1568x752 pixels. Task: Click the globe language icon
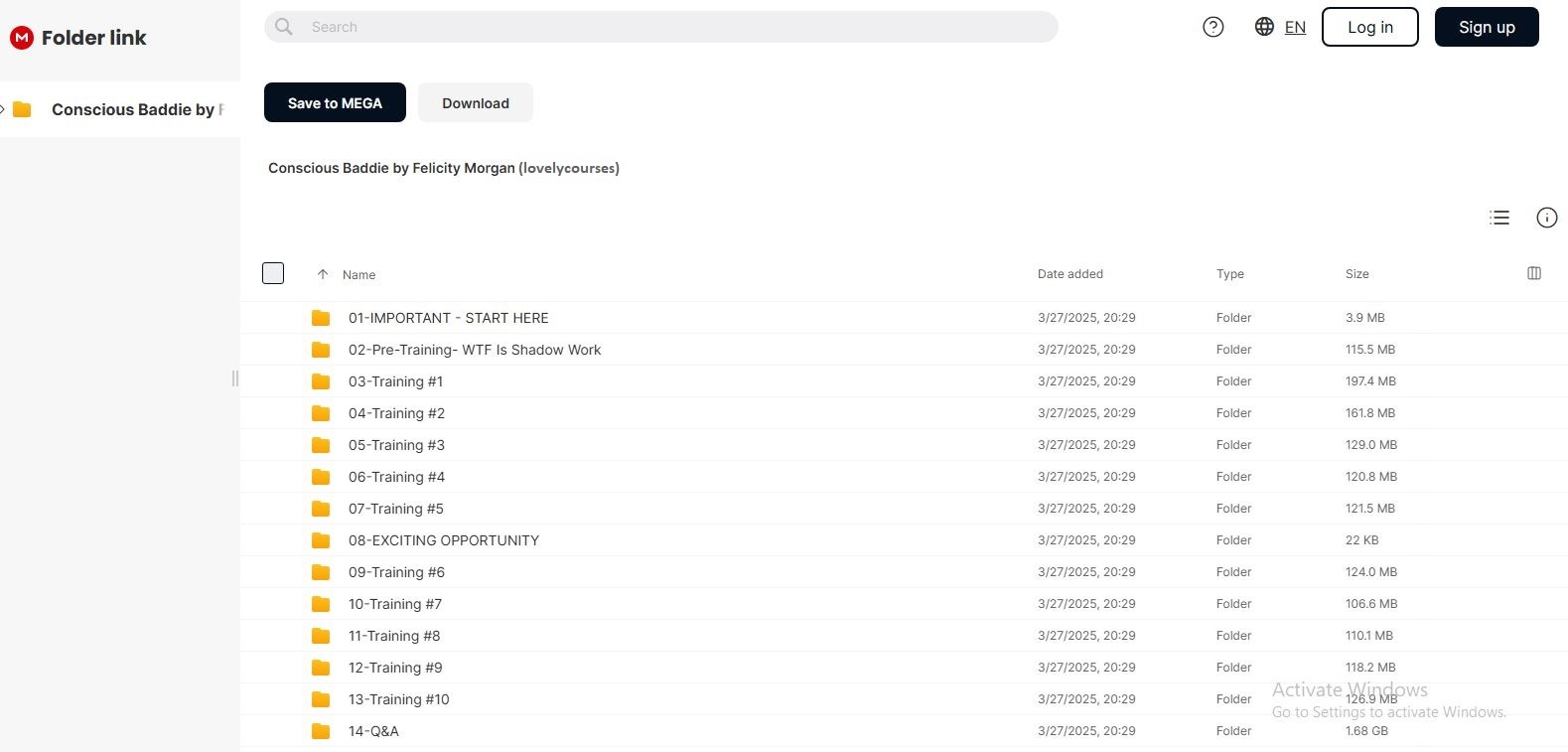click(x=1263, y=27)
